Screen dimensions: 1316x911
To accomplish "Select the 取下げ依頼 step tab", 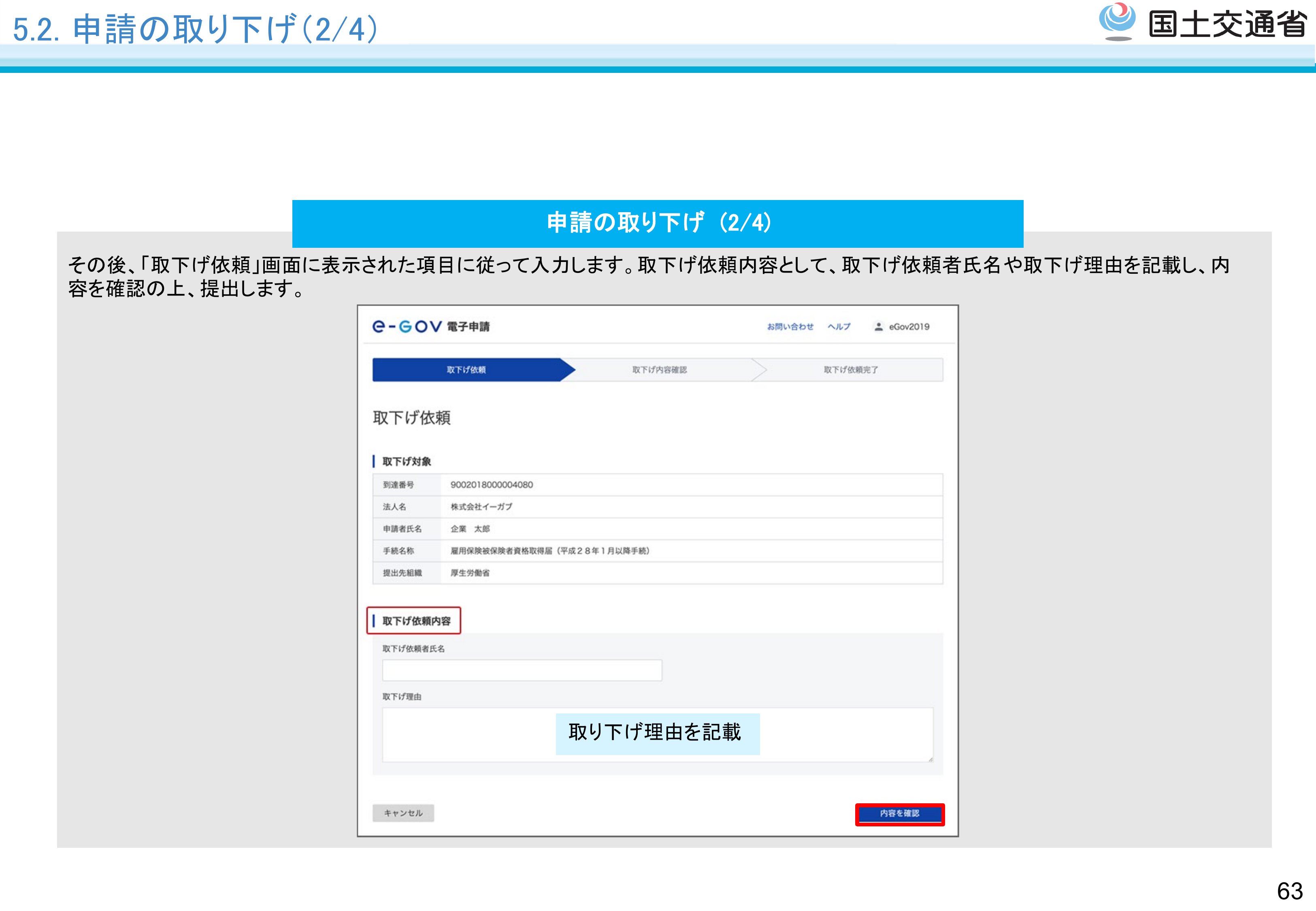I will tap(466, 370).
